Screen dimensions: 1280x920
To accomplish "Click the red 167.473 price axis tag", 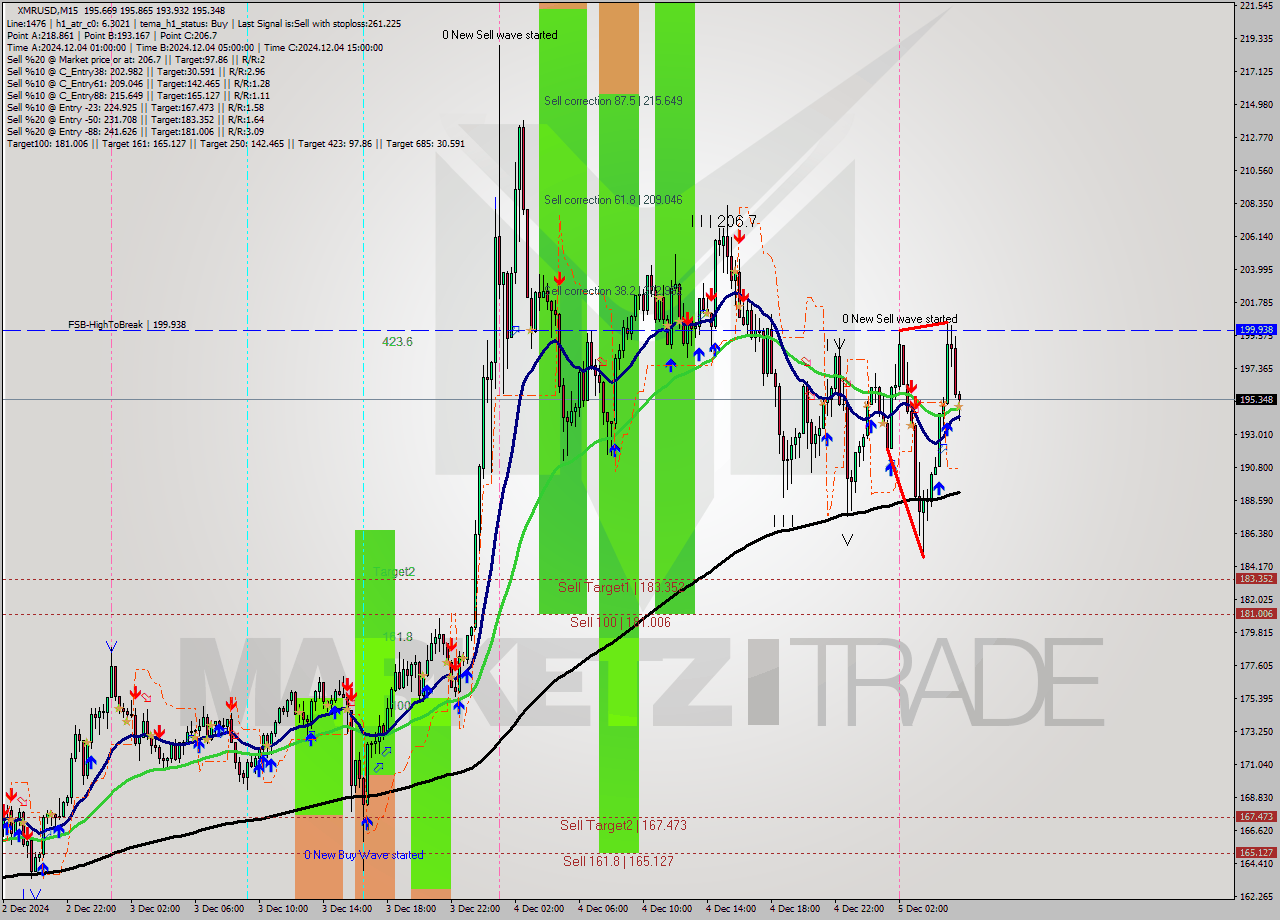I will coord(1256,816).
